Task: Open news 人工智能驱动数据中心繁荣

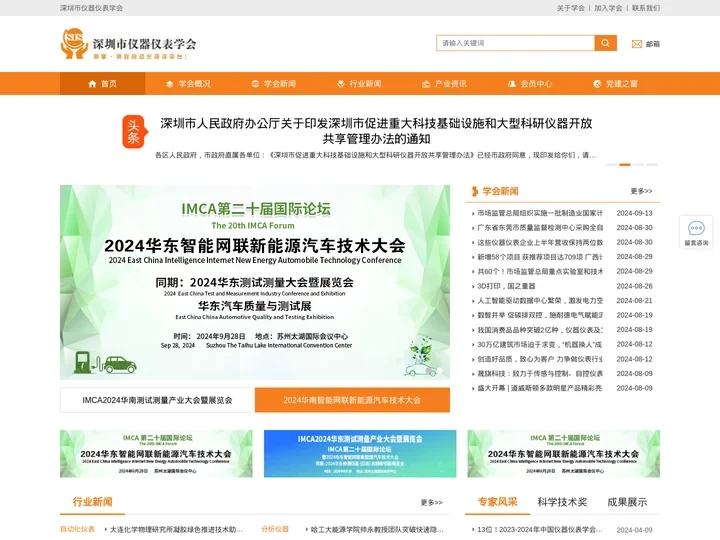Action: click(540, 301)
